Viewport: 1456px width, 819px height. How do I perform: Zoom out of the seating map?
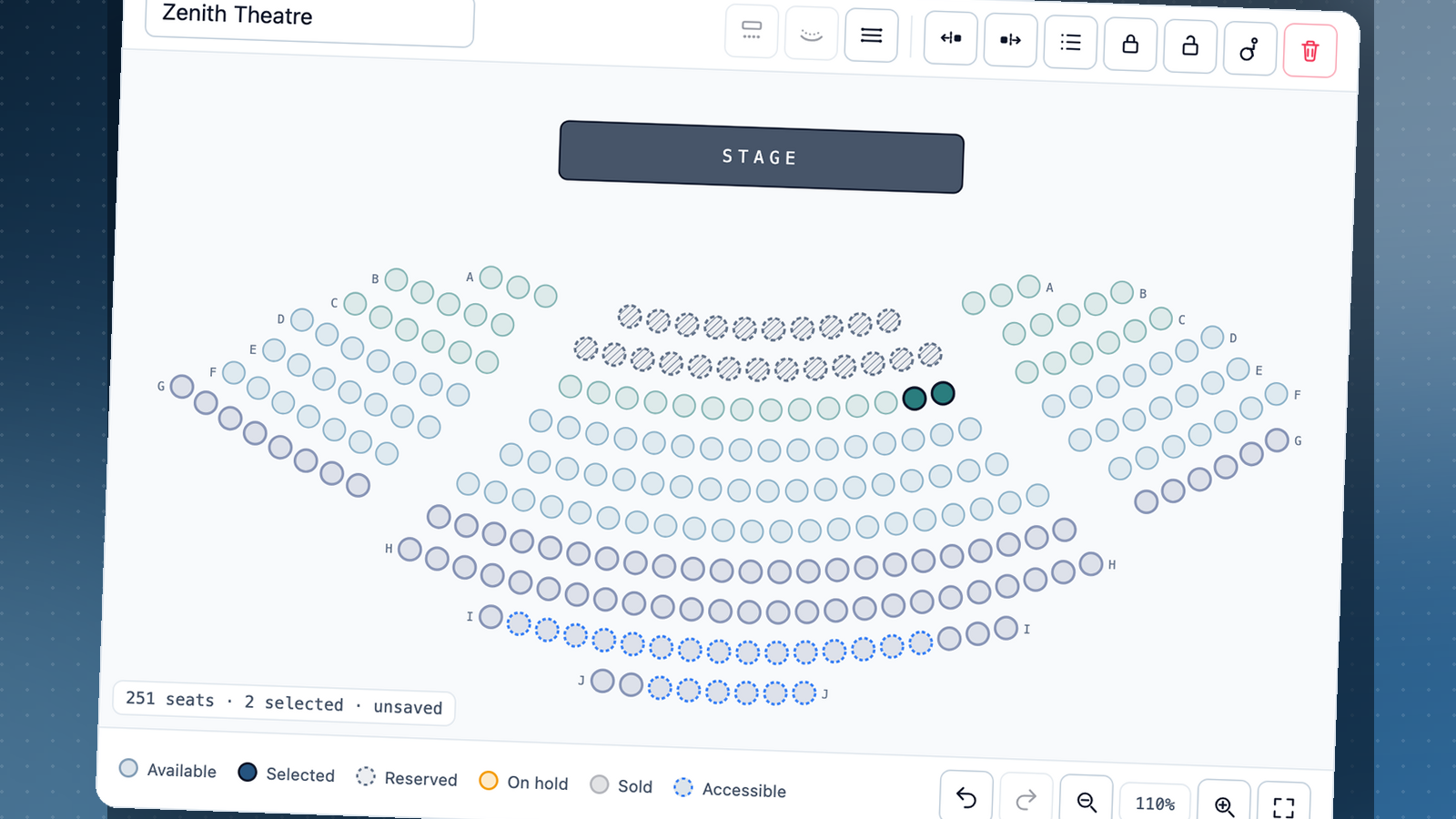[1087, 803]
